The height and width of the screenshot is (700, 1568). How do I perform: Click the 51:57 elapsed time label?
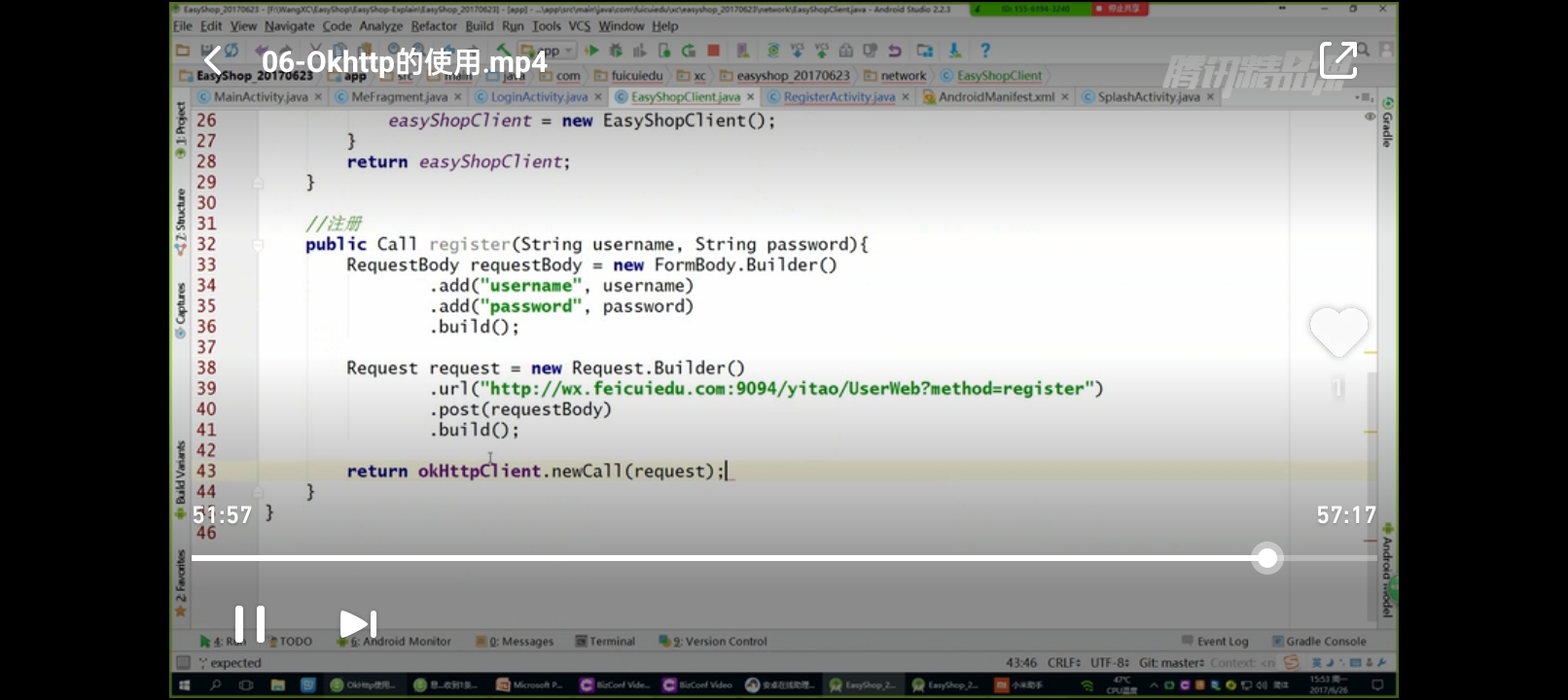222,515
